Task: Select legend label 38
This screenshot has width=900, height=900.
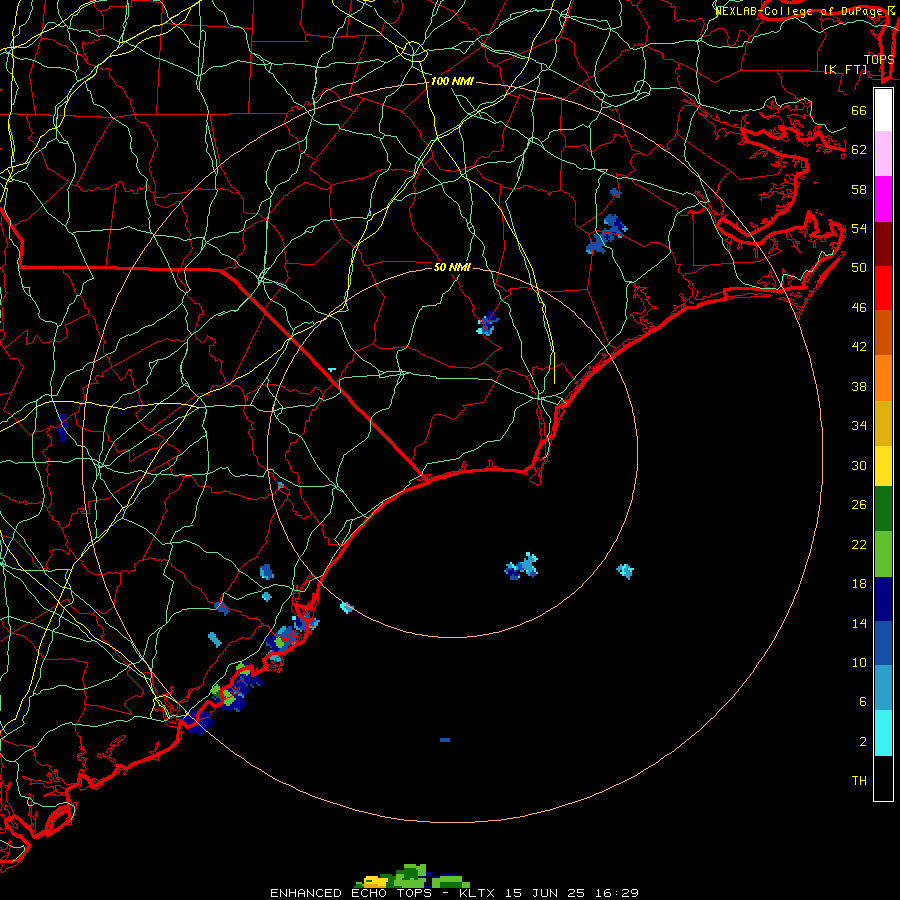Action: (859, 386)
